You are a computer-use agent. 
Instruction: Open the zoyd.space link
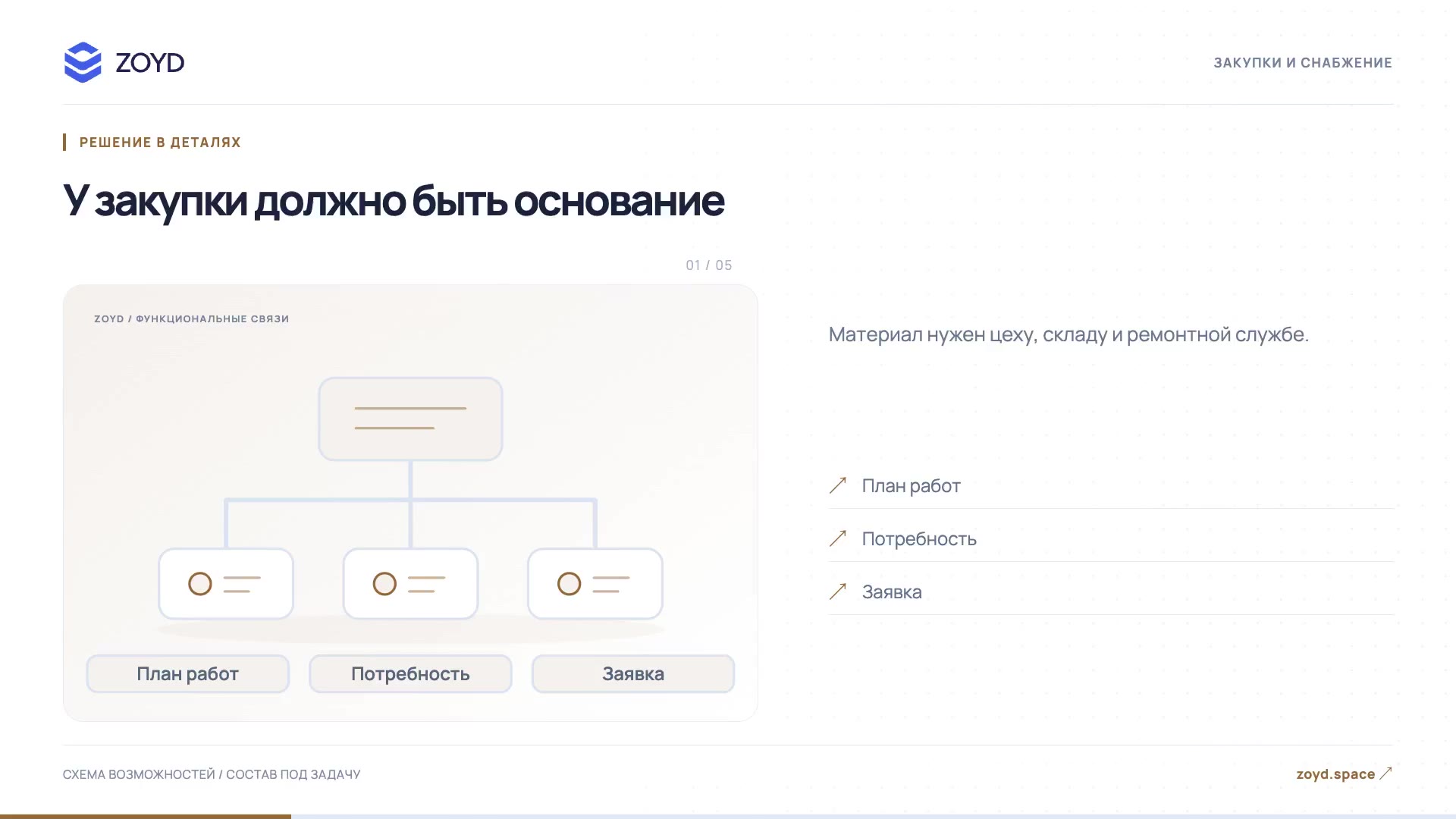tap(1335, 773)
